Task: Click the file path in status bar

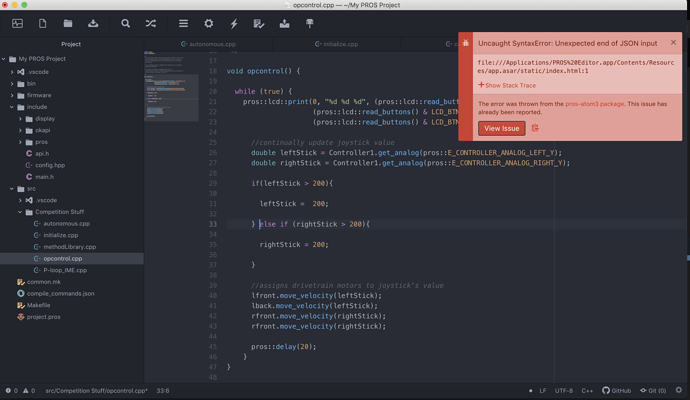Action: click(x=96, y=391)
